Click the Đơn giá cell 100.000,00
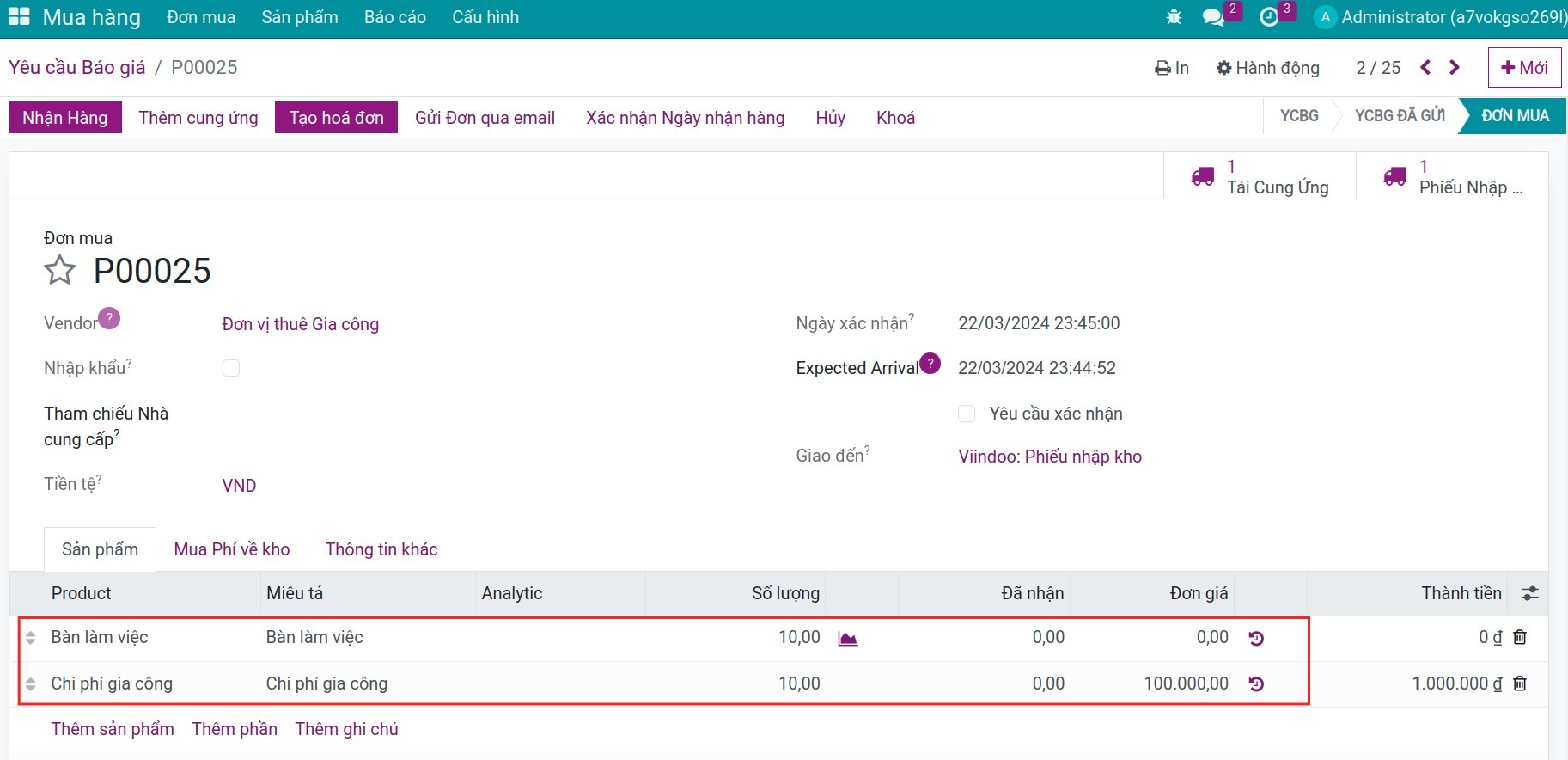 [x=1186, y=683]
